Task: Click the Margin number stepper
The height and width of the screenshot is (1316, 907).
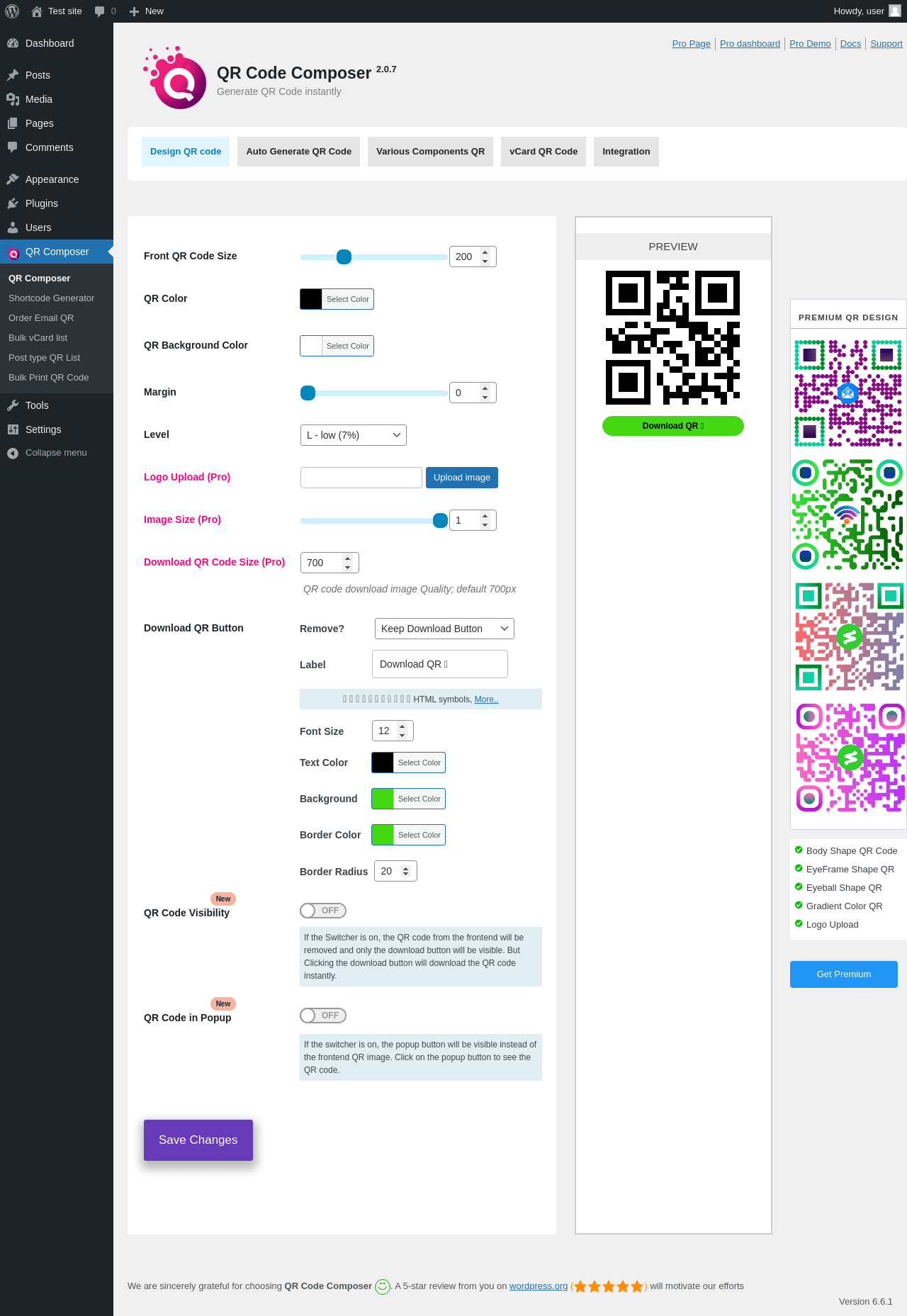Action: pyautogui.click(x=485, y=393)
